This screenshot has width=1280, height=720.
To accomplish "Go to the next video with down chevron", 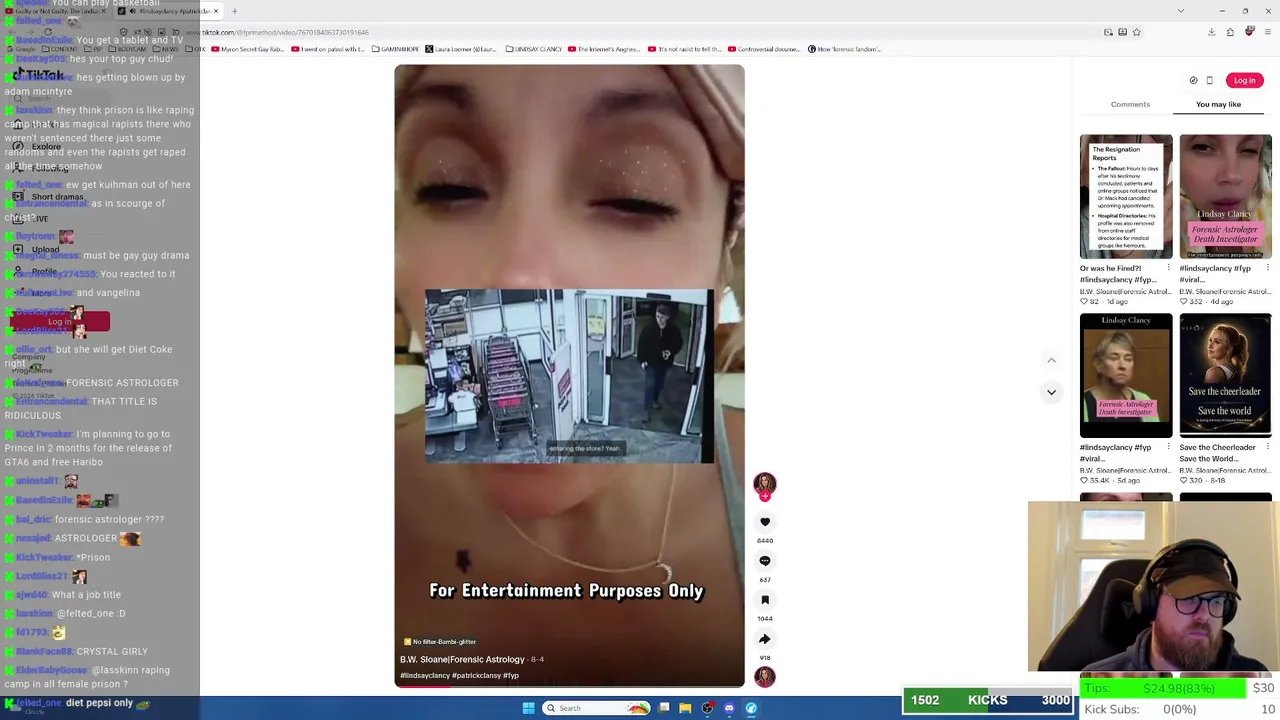I will point(1051,392).
